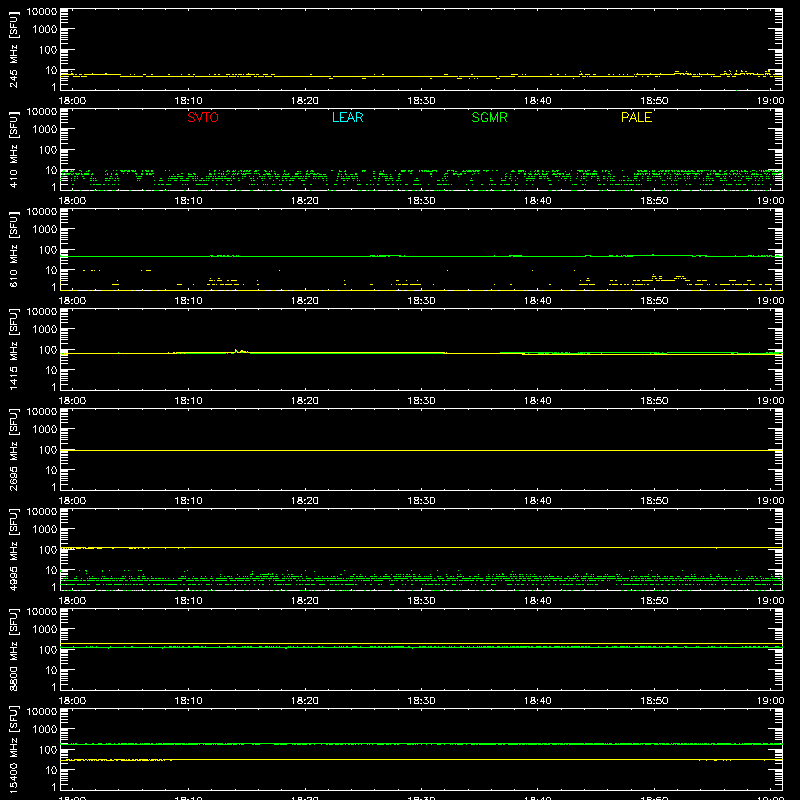Click 18:10 label under the 245 MHz plot

pyautogui.click(x=188, y=101)
